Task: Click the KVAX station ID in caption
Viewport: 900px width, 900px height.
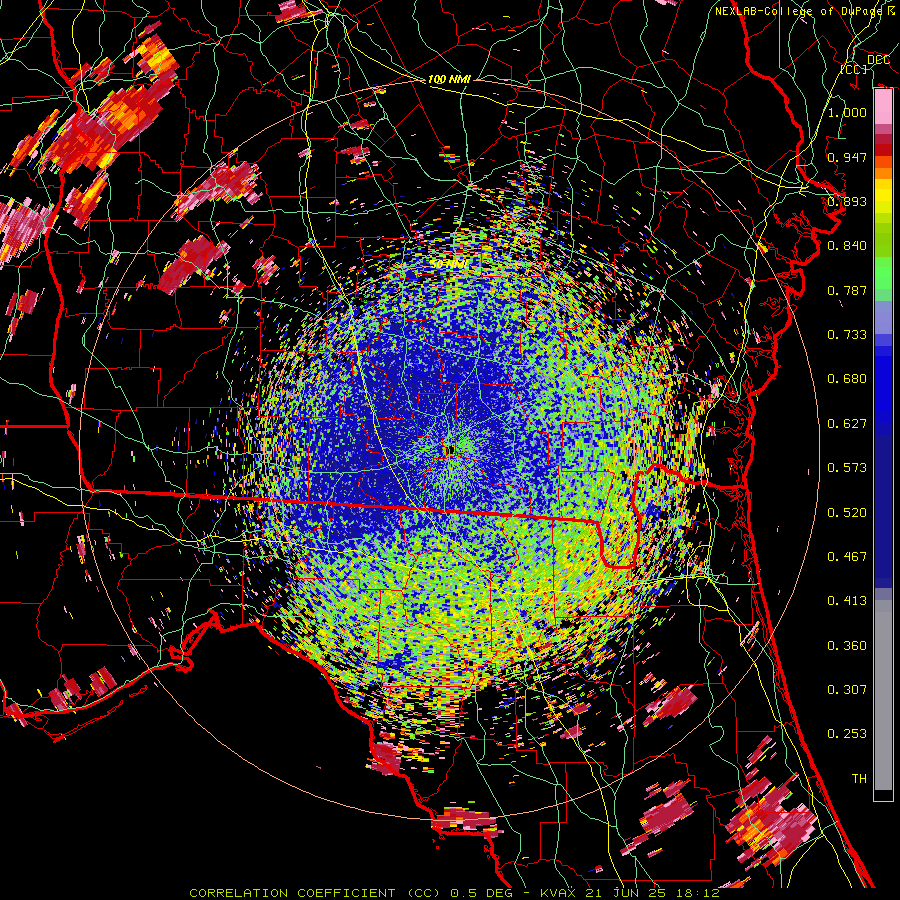Action: (560, 893)
